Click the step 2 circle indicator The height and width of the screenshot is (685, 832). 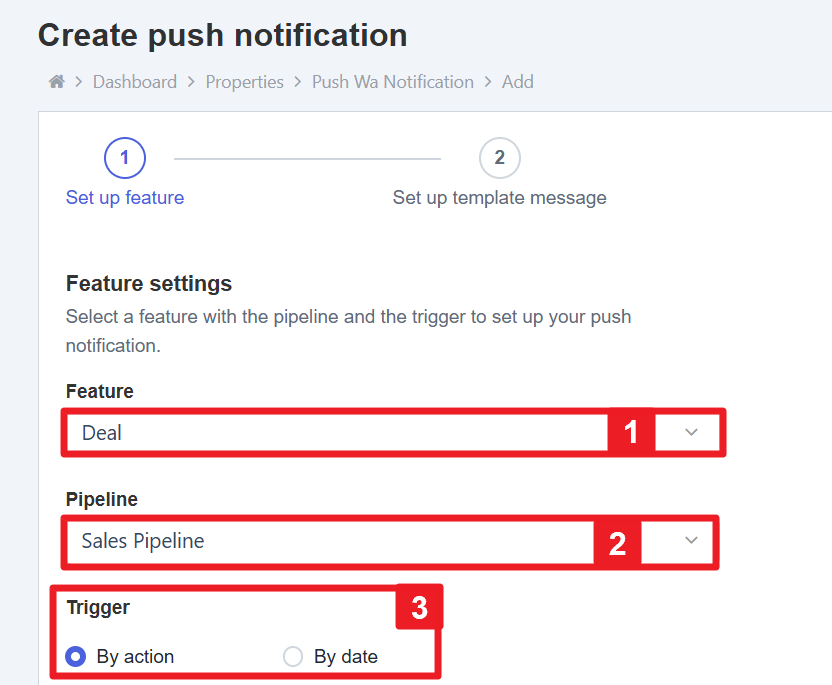[x=500, y=158]
